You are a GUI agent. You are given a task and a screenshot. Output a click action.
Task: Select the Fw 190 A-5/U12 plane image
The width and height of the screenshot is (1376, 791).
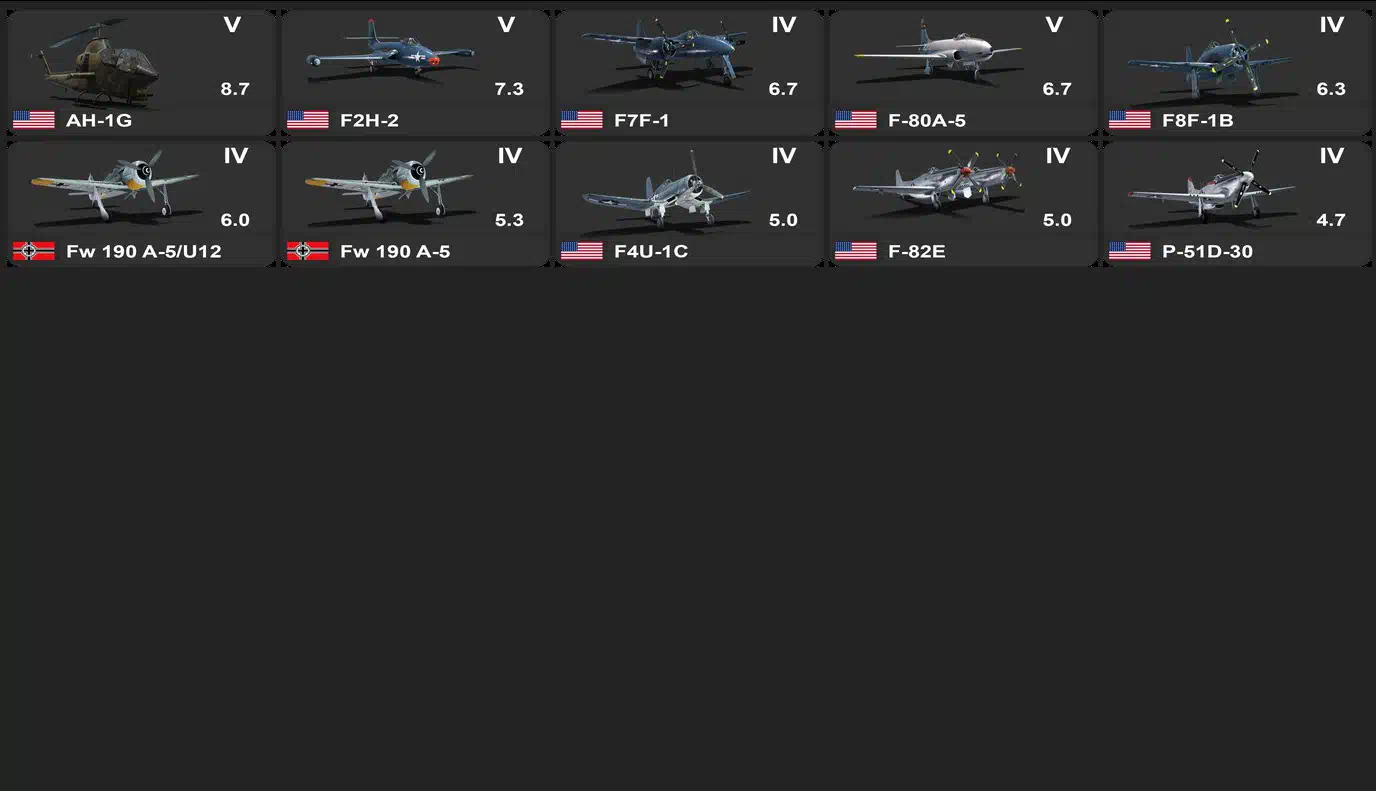[115, 186]
